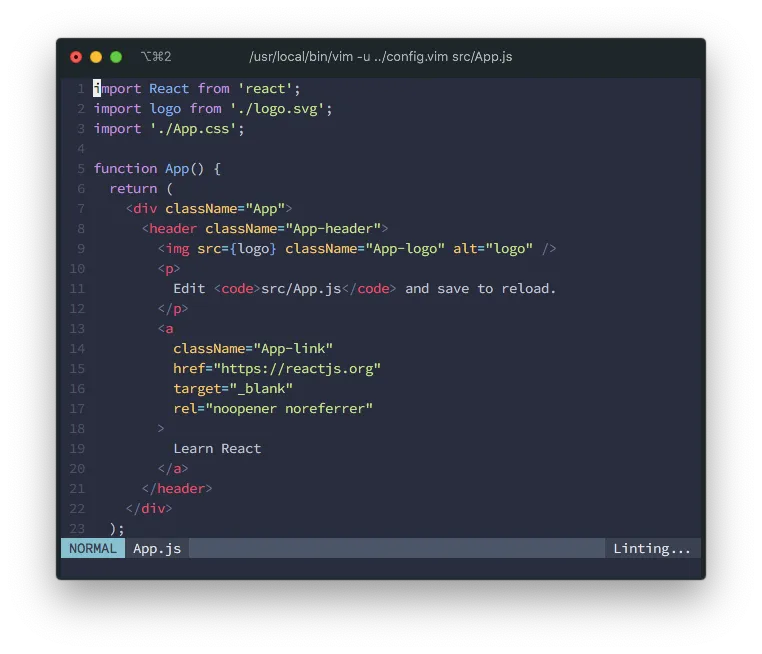This screenshot has width=762, height=654.
Task: Click the App.js filename in status line
Action: [157, 549]
